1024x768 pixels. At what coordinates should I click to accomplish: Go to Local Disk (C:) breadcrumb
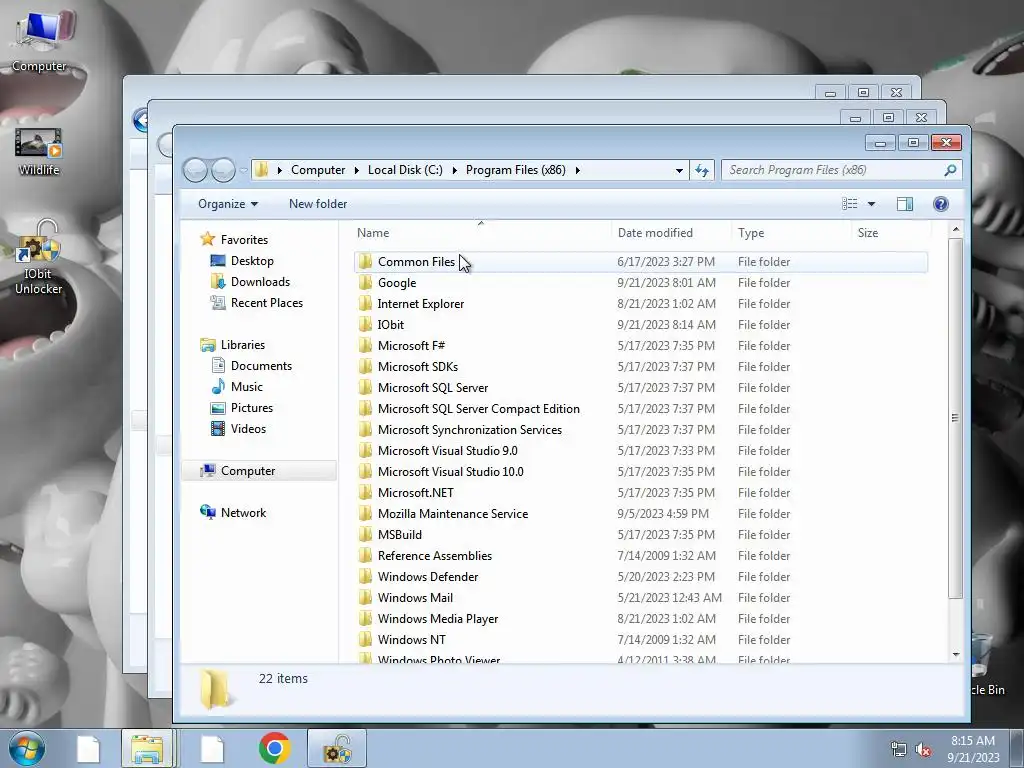click(x=405, y=170)
